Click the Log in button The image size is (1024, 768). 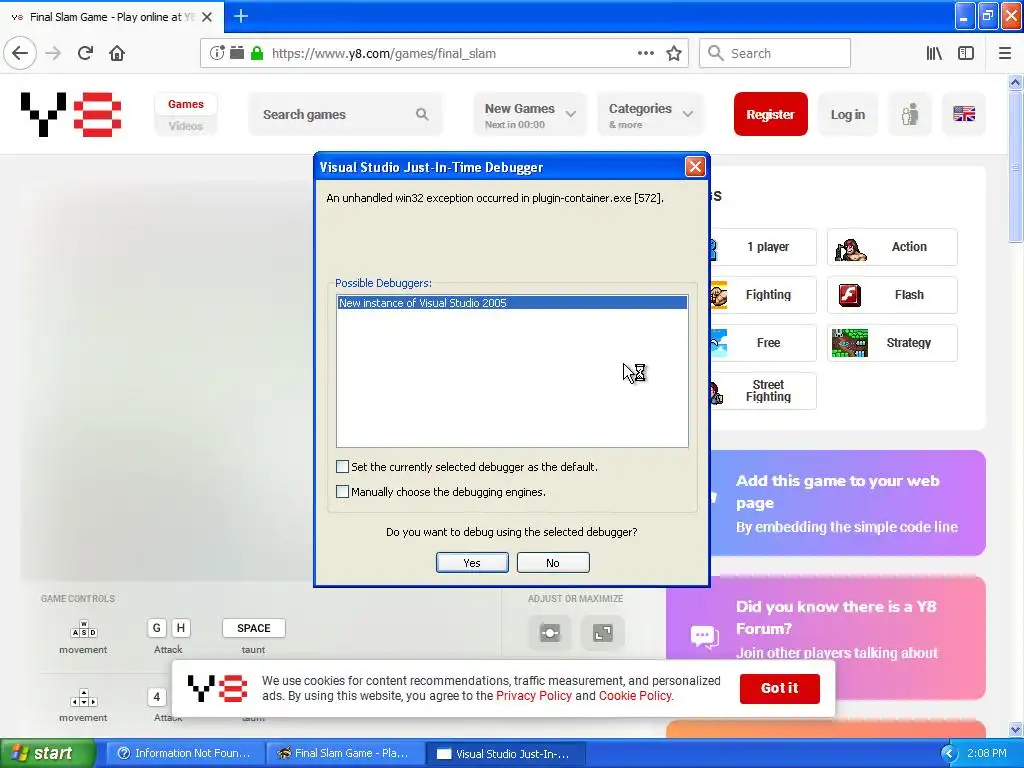[848, 114]
